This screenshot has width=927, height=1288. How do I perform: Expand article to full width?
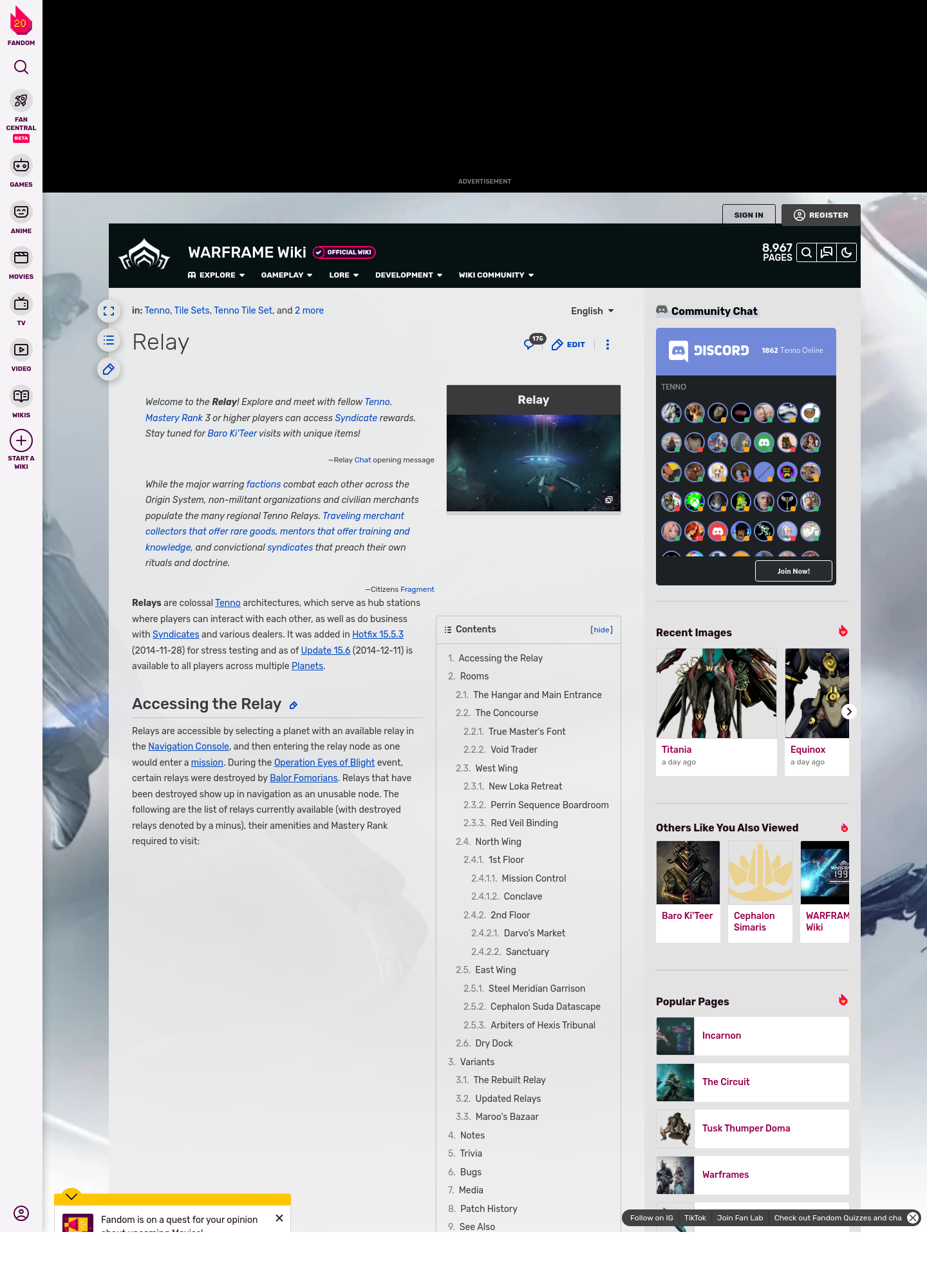point(109,311)
